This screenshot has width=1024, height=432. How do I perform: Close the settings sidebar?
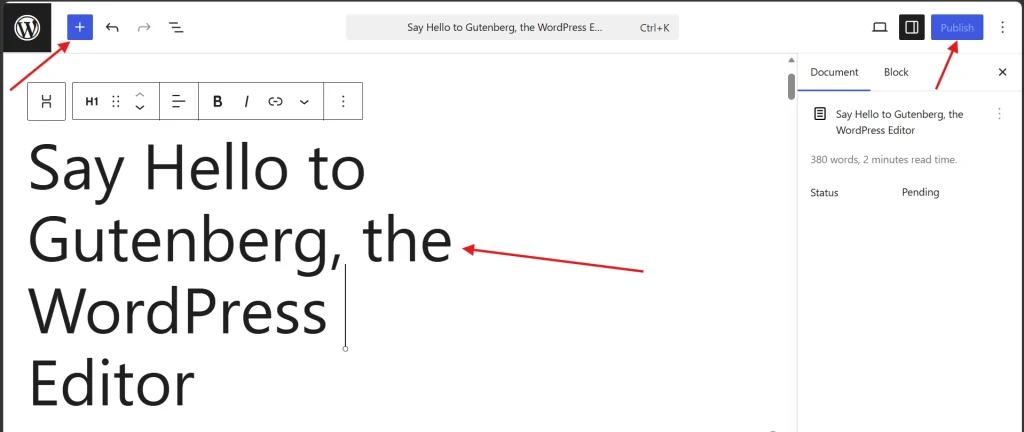click(1002, 72)
